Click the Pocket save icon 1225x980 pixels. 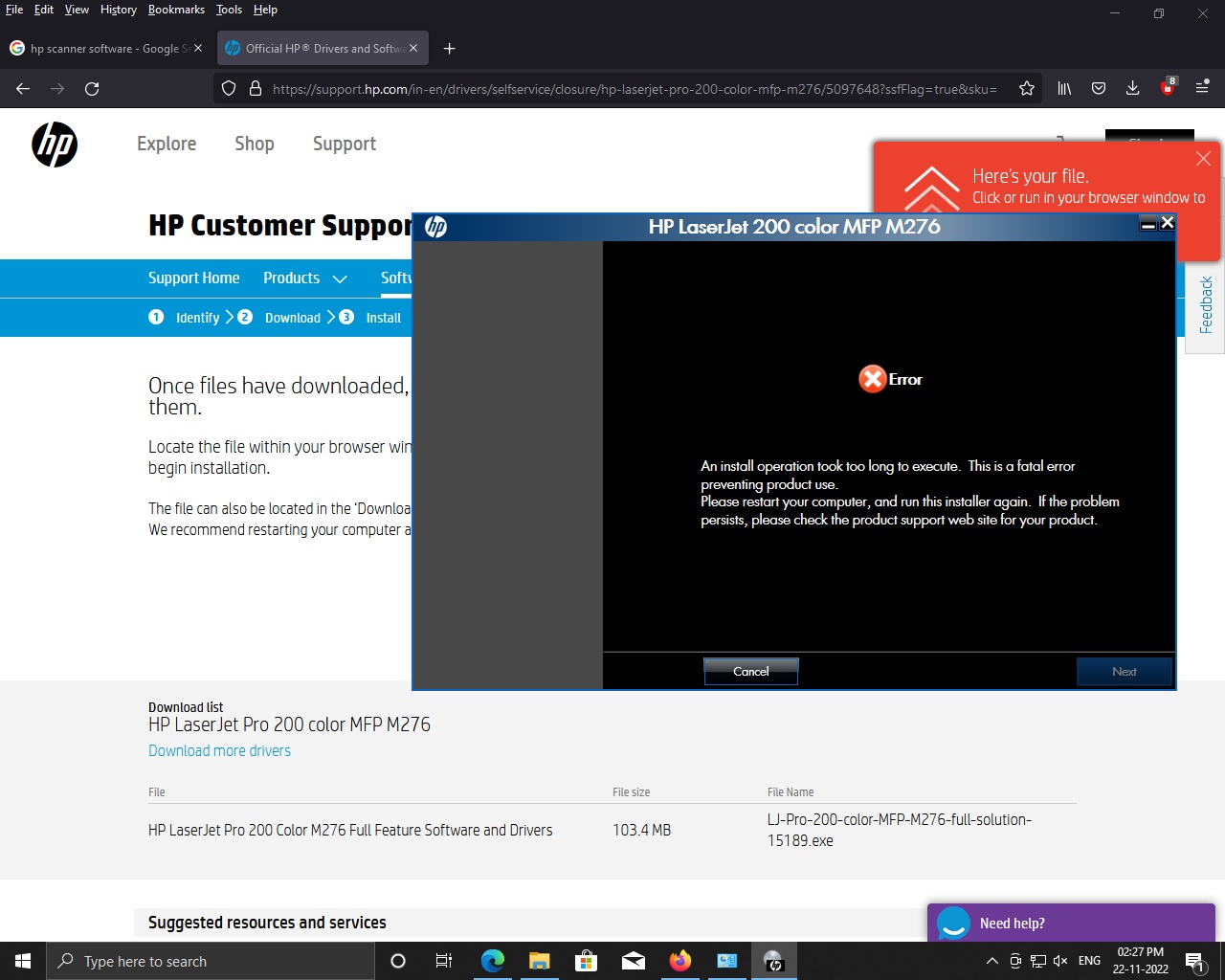1099,89
